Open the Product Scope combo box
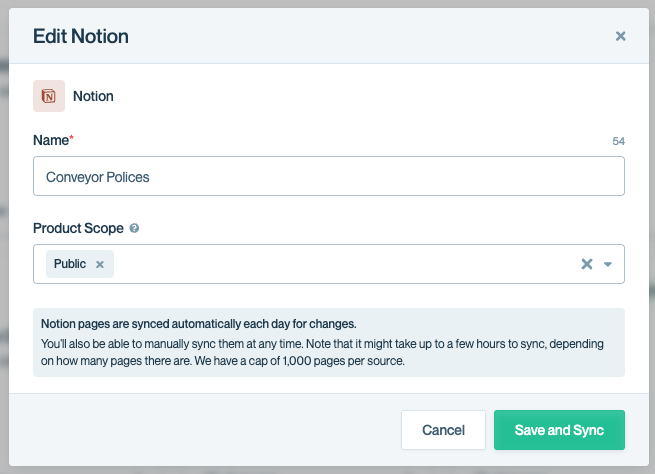 pos(340,264)
